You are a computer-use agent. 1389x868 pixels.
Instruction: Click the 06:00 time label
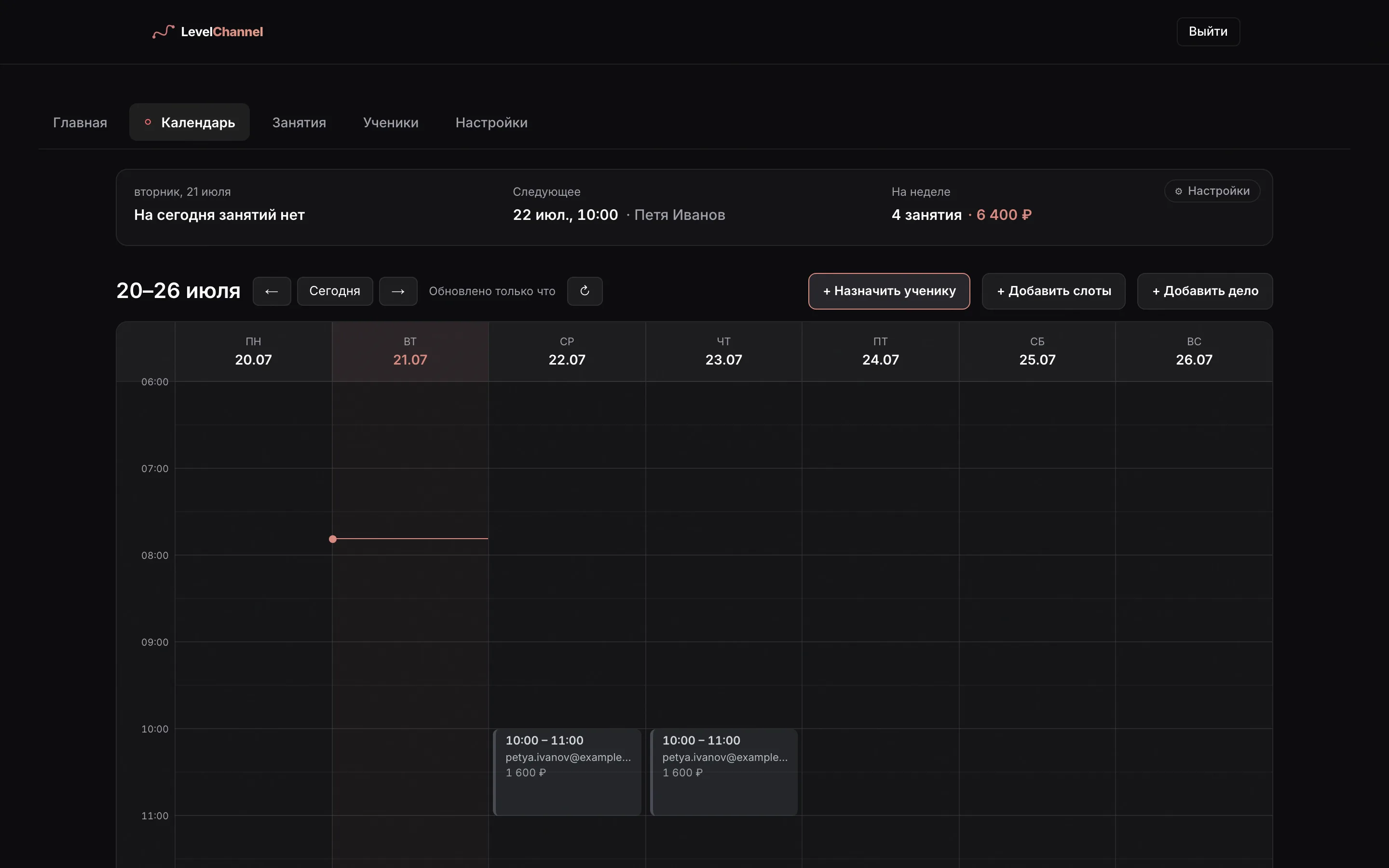click(x=155, y=382)
